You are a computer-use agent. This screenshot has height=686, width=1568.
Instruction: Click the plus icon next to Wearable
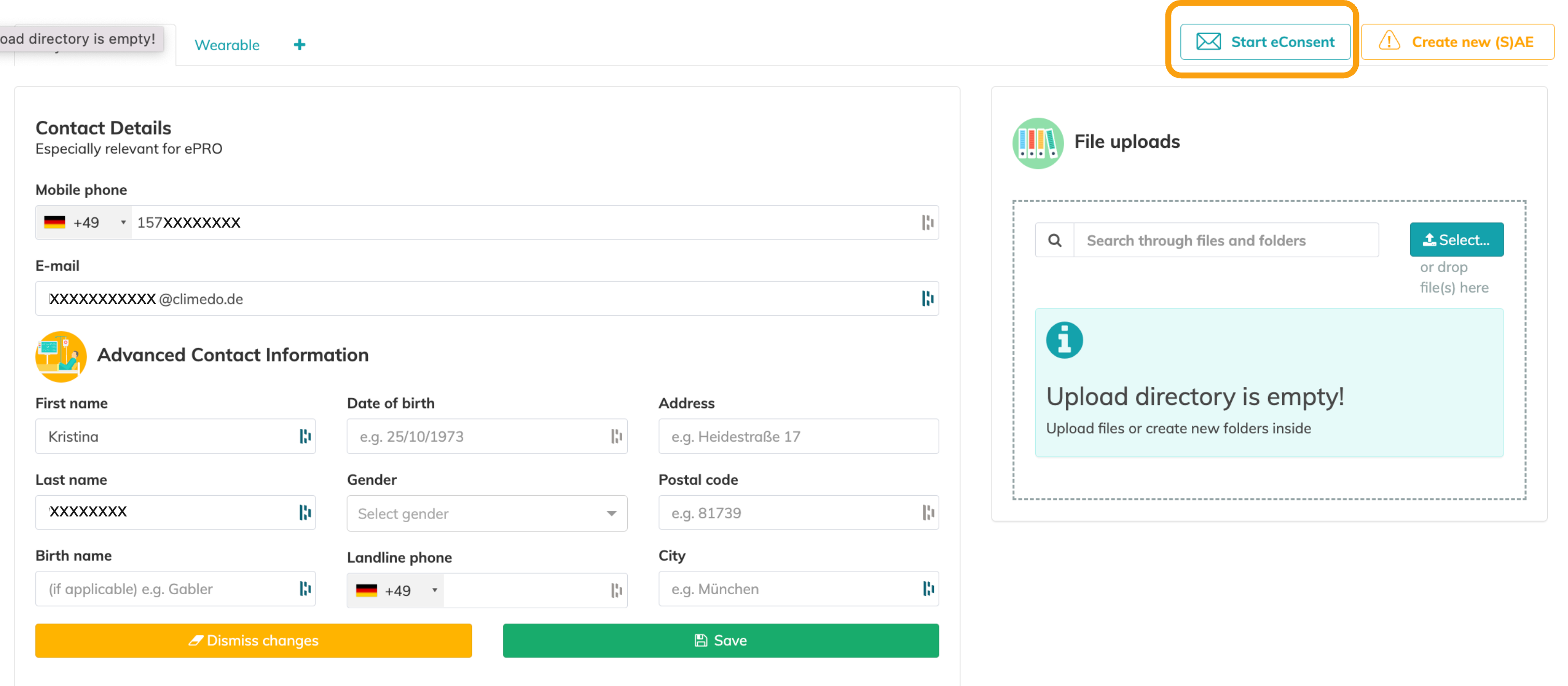coord(299,45)
